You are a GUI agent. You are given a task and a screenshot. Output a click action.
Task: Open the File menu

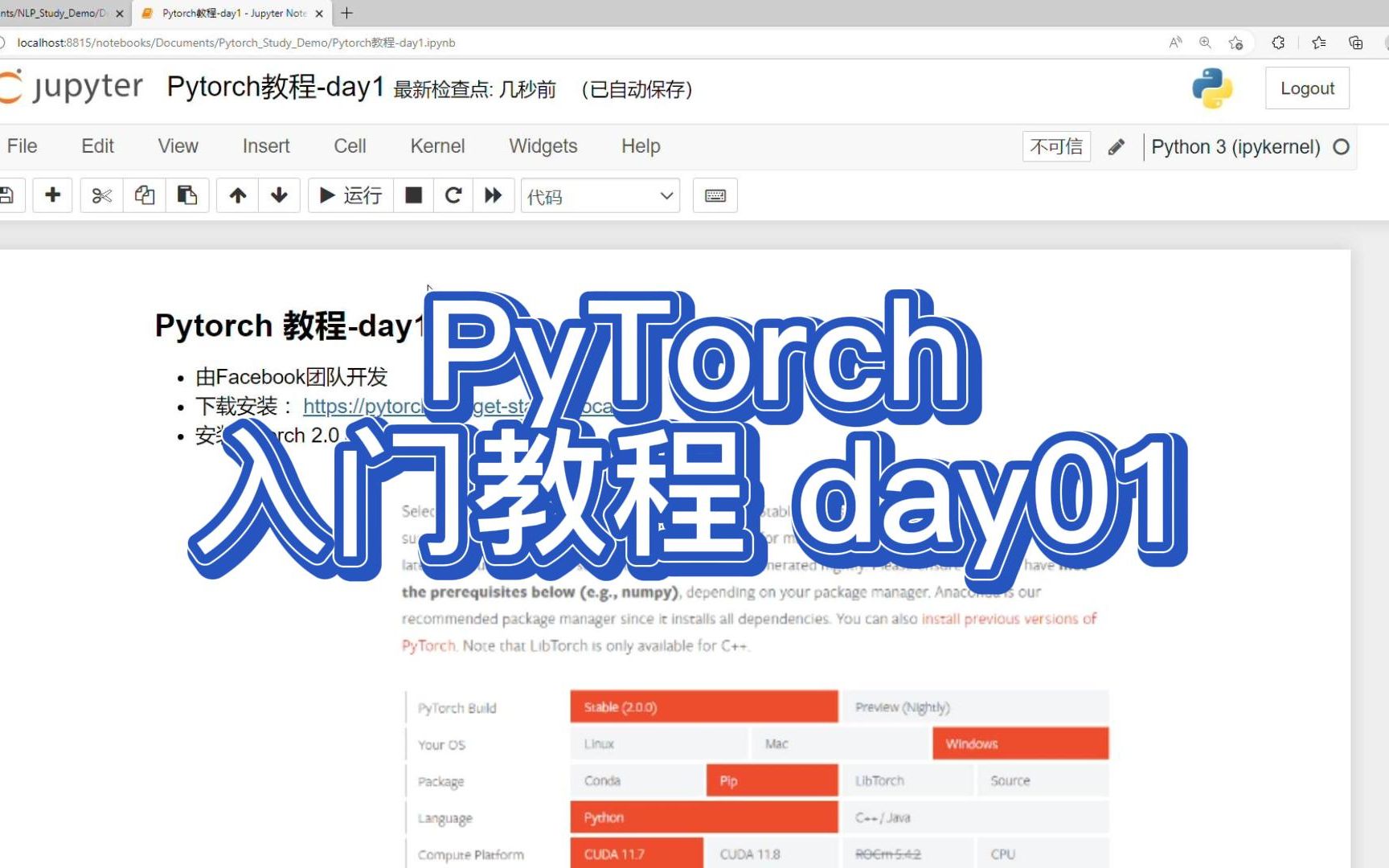(23, 146)
